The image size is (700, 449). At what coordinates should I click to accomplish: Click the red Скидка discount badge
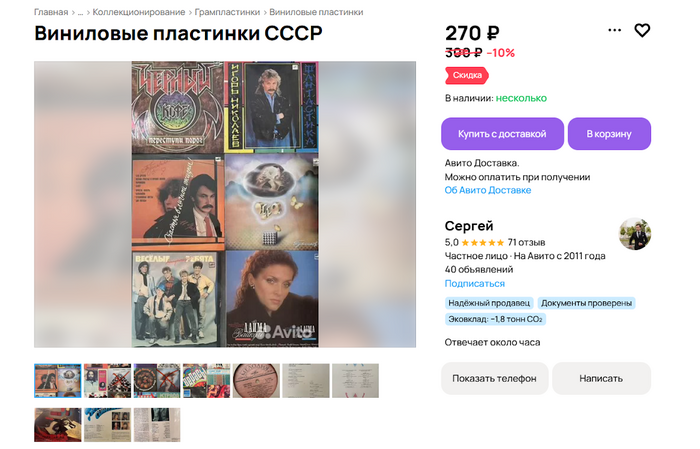click(x=467, y=75)
